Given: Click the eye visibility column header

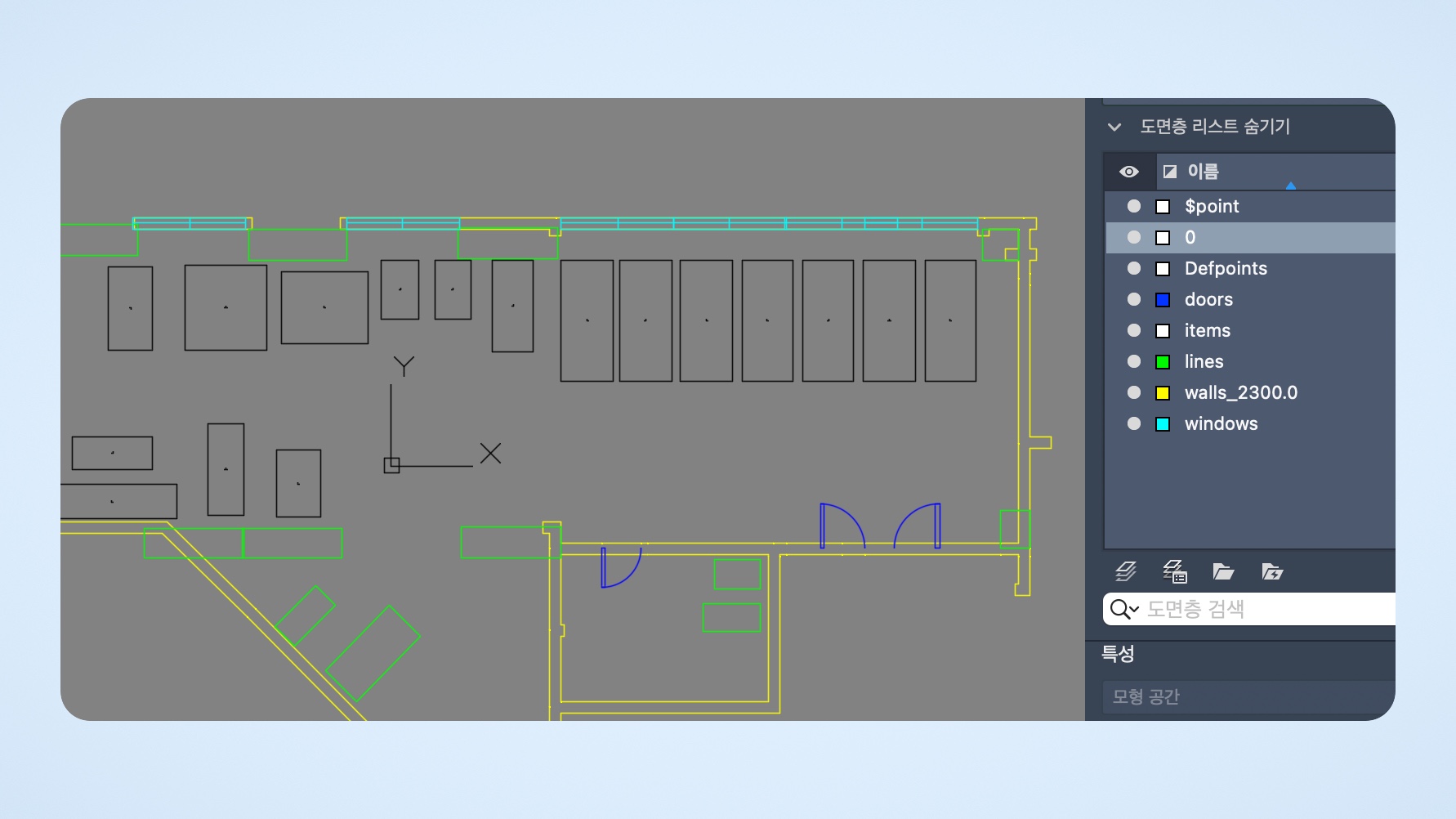Looking at the screenshot, I should tap(1129, 172).
